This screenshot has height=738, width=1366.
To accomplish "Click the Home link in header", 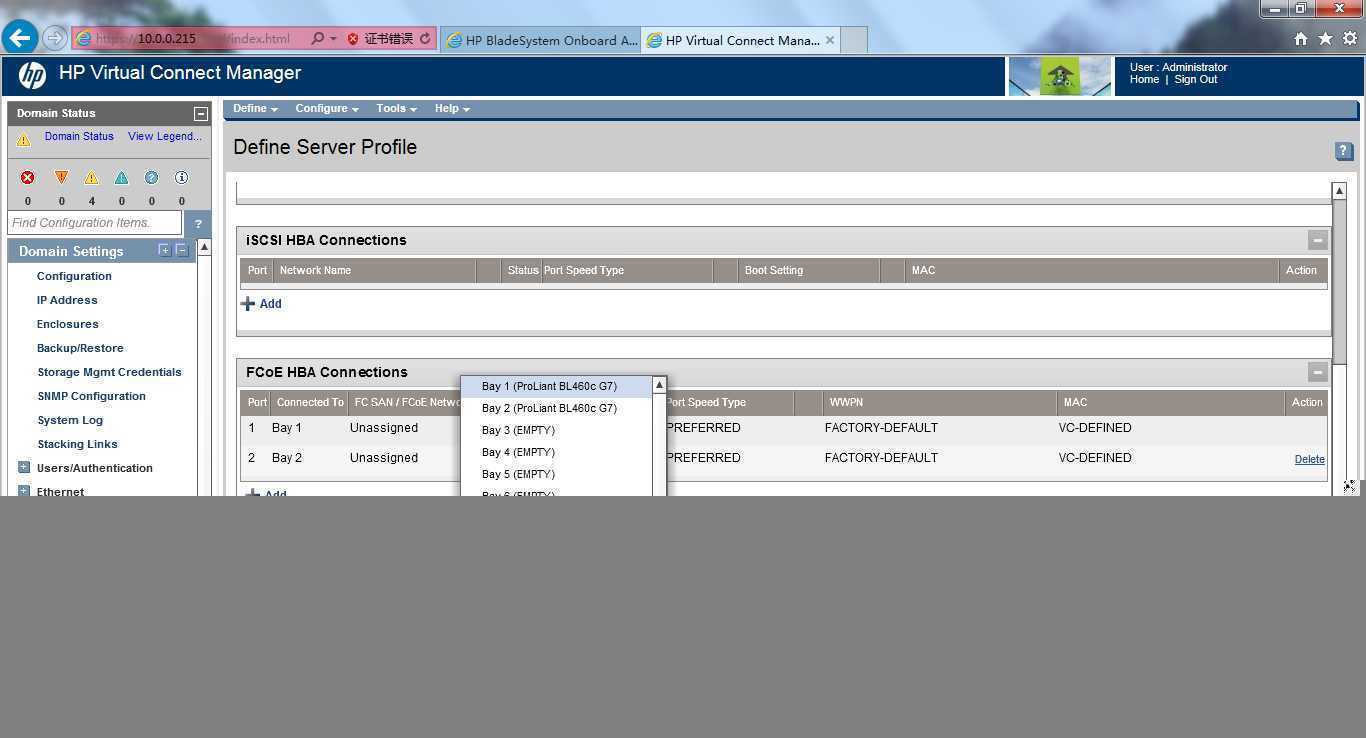I will pos(1144,79).
